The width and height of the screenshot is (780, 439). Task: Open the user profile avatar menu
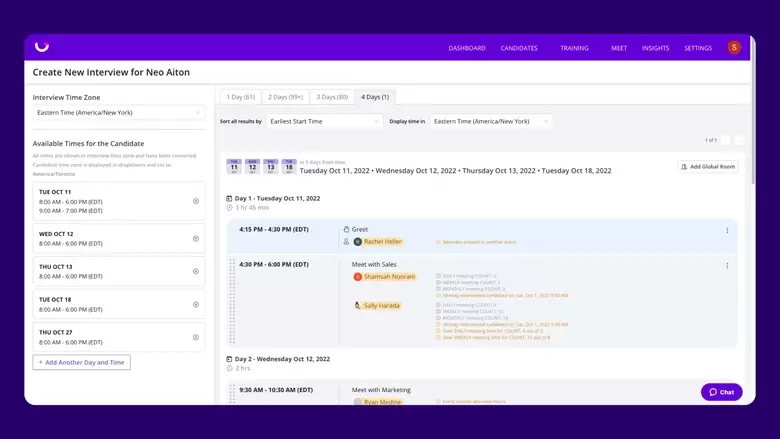point(734,47)
